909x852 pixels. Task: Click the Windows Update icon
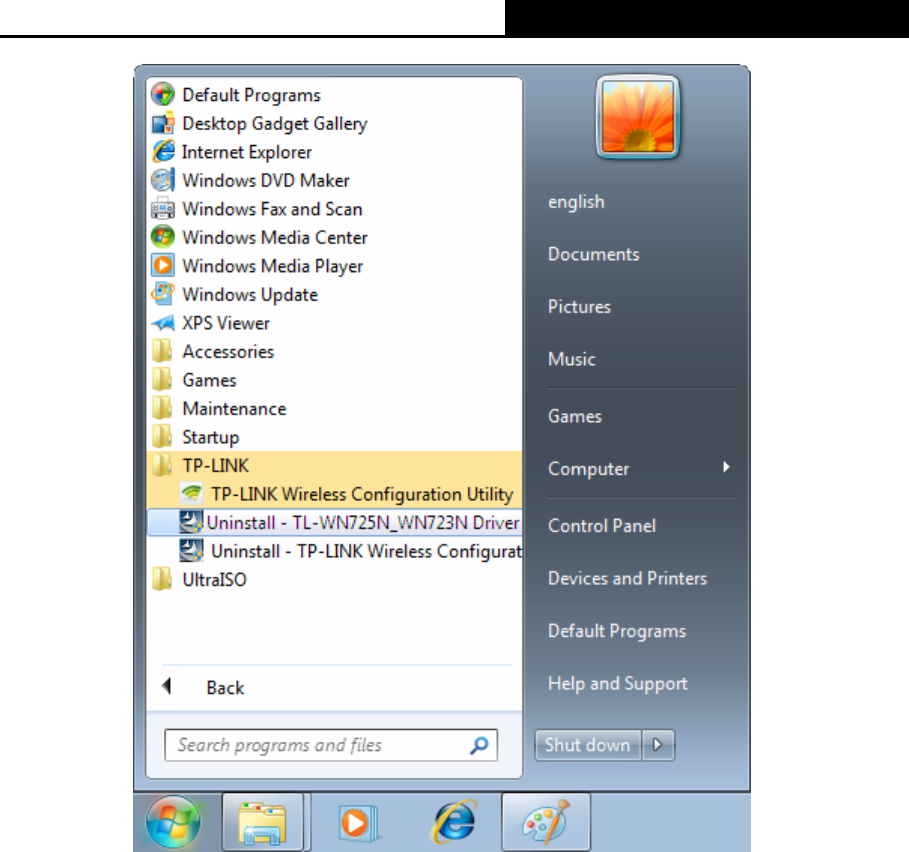(x=163, y=294)
